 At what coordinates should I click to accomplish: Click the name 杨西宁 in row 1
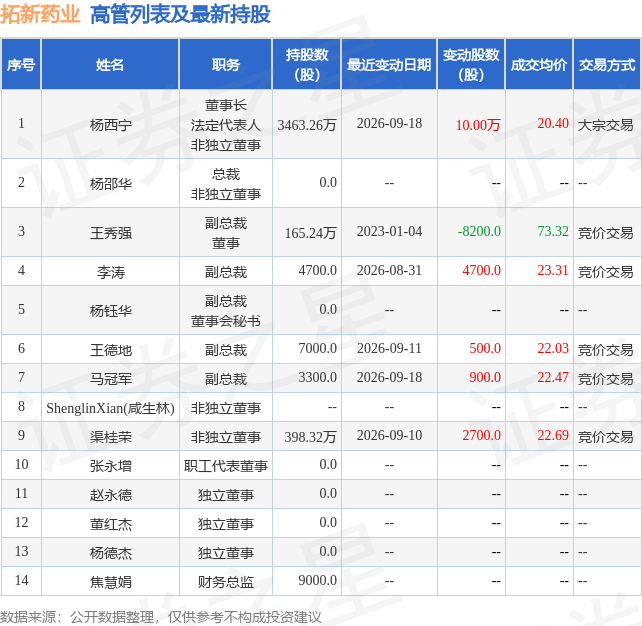point(111,125)
